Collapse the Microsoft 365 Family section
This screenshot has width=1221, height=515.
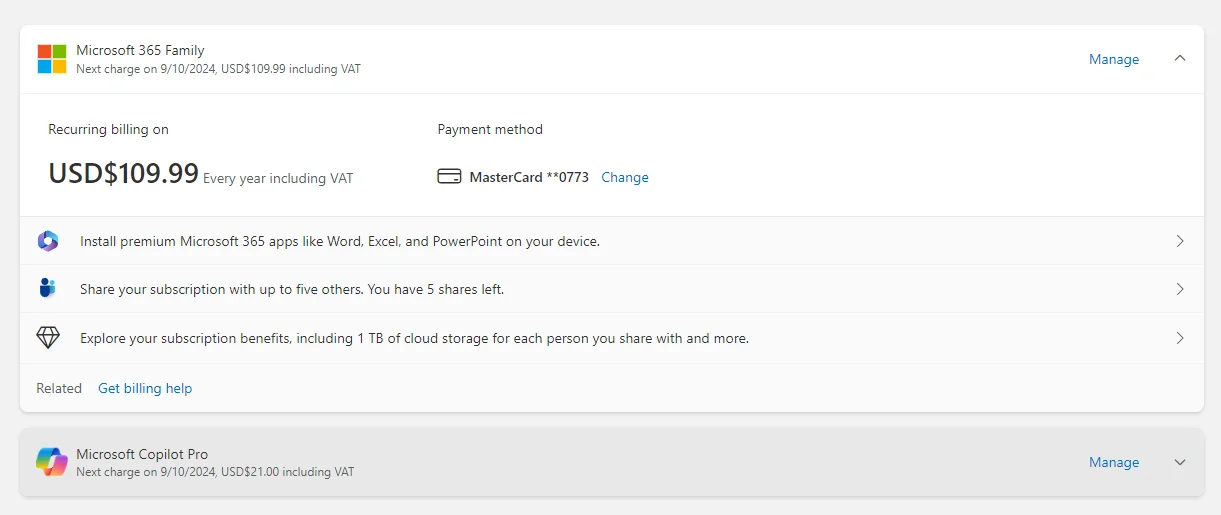pyautogui.click(x=1180, y=59)
